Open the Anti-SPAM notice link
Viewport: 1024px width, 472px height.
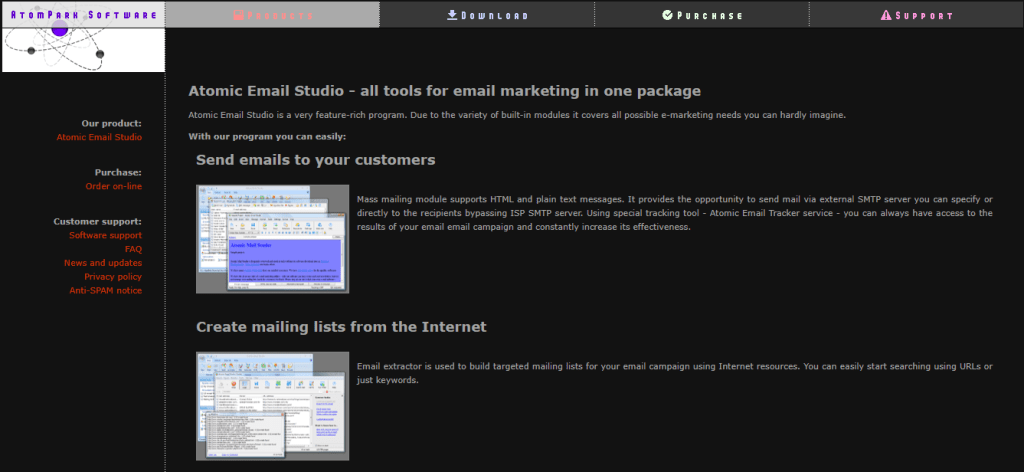[106, 291]
